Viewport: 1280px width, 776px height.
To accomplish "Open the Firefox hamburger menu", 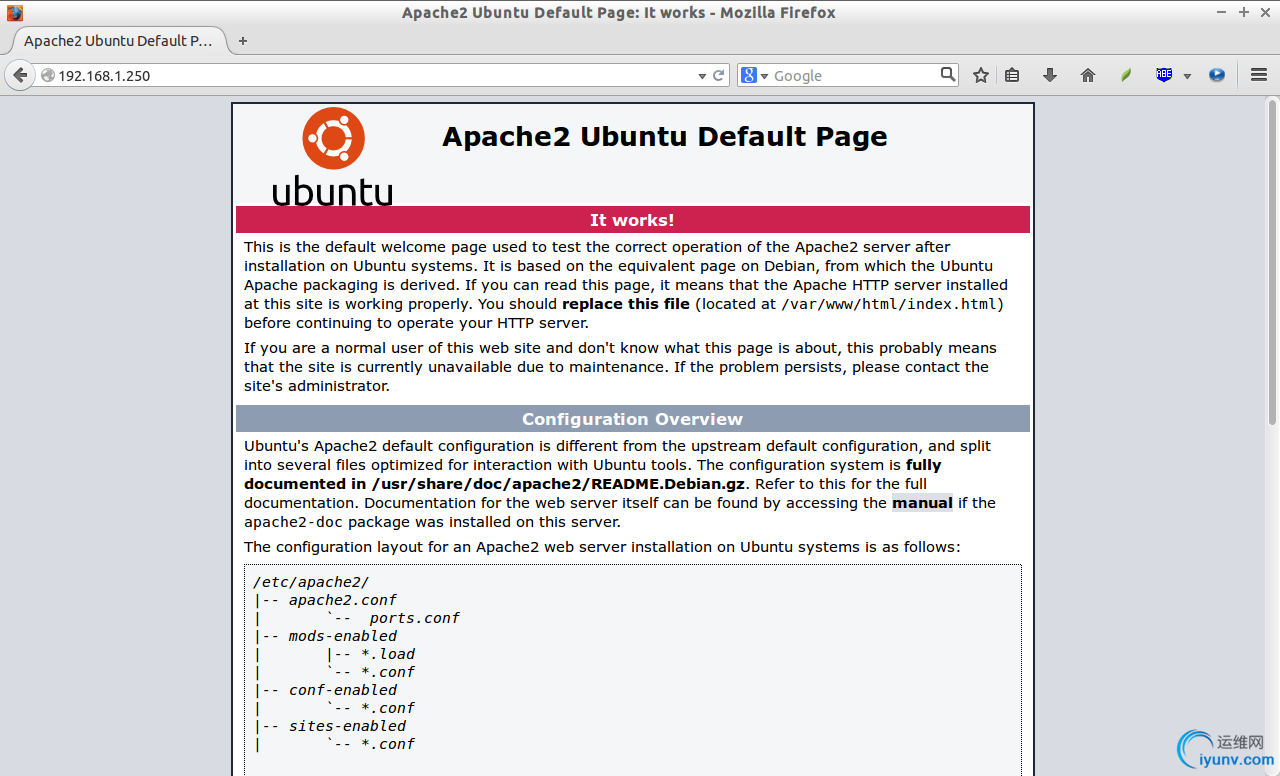I will (1259, 75).
